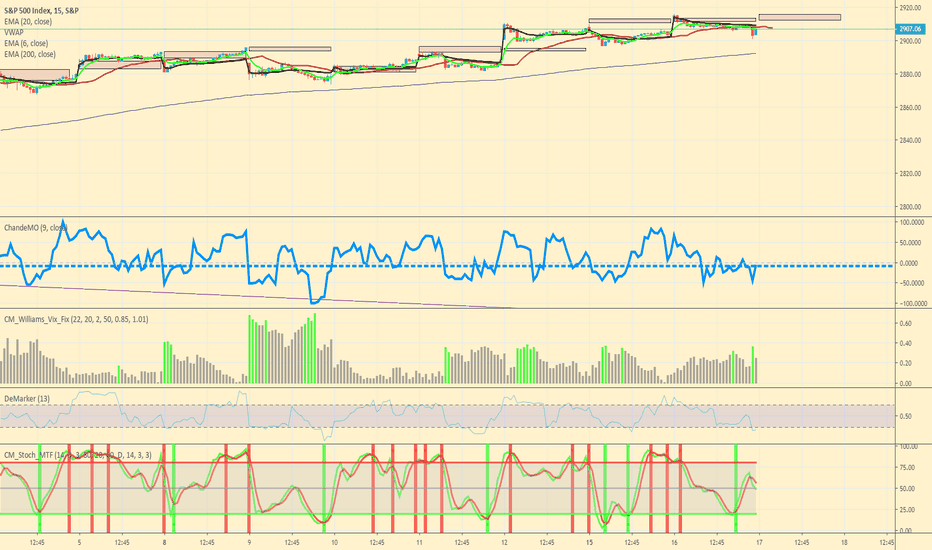The height and width of the screenshot is (550, 932).
Task: Click date label 8 on time axis
Action: (x=164, y=542)
